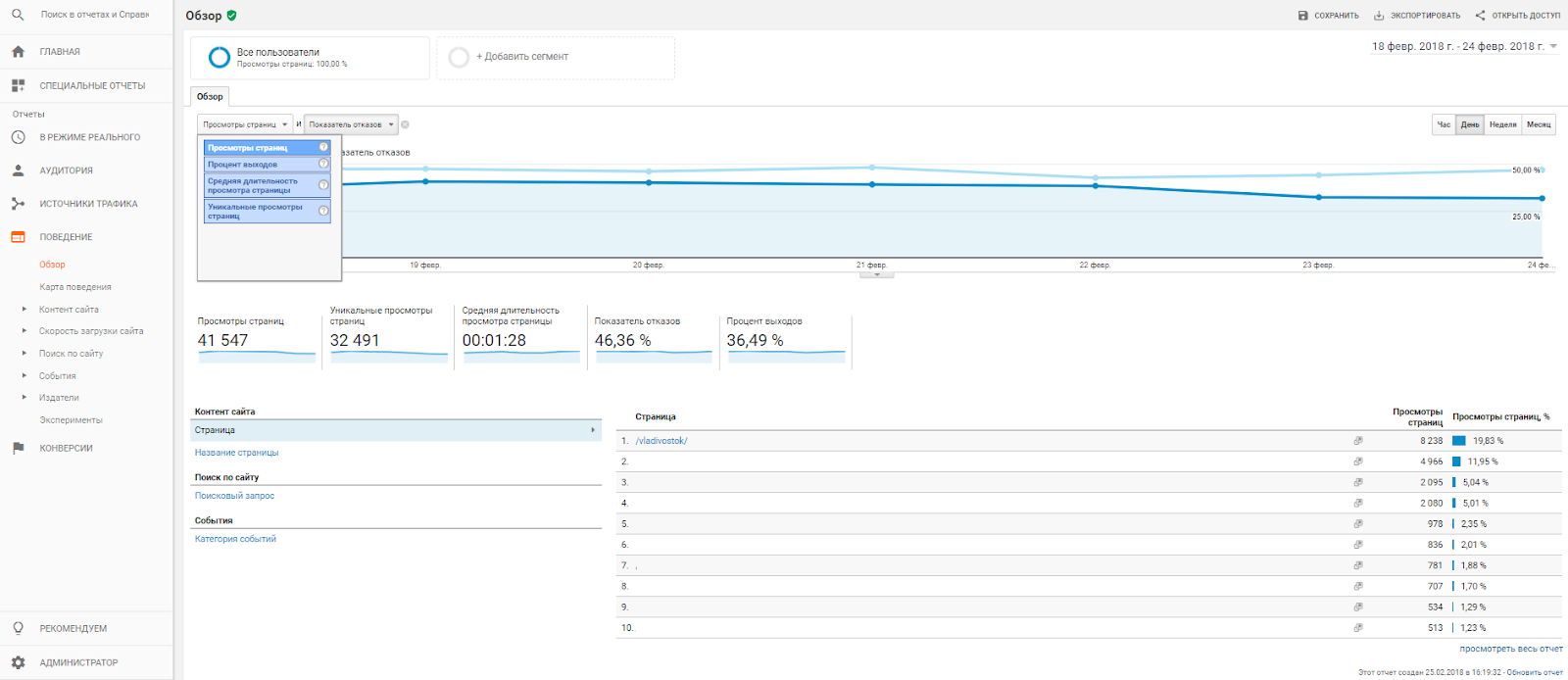1568x680 pixels.
Task: Remove the second metric with the x icon
Action: [x=405, y=124]
